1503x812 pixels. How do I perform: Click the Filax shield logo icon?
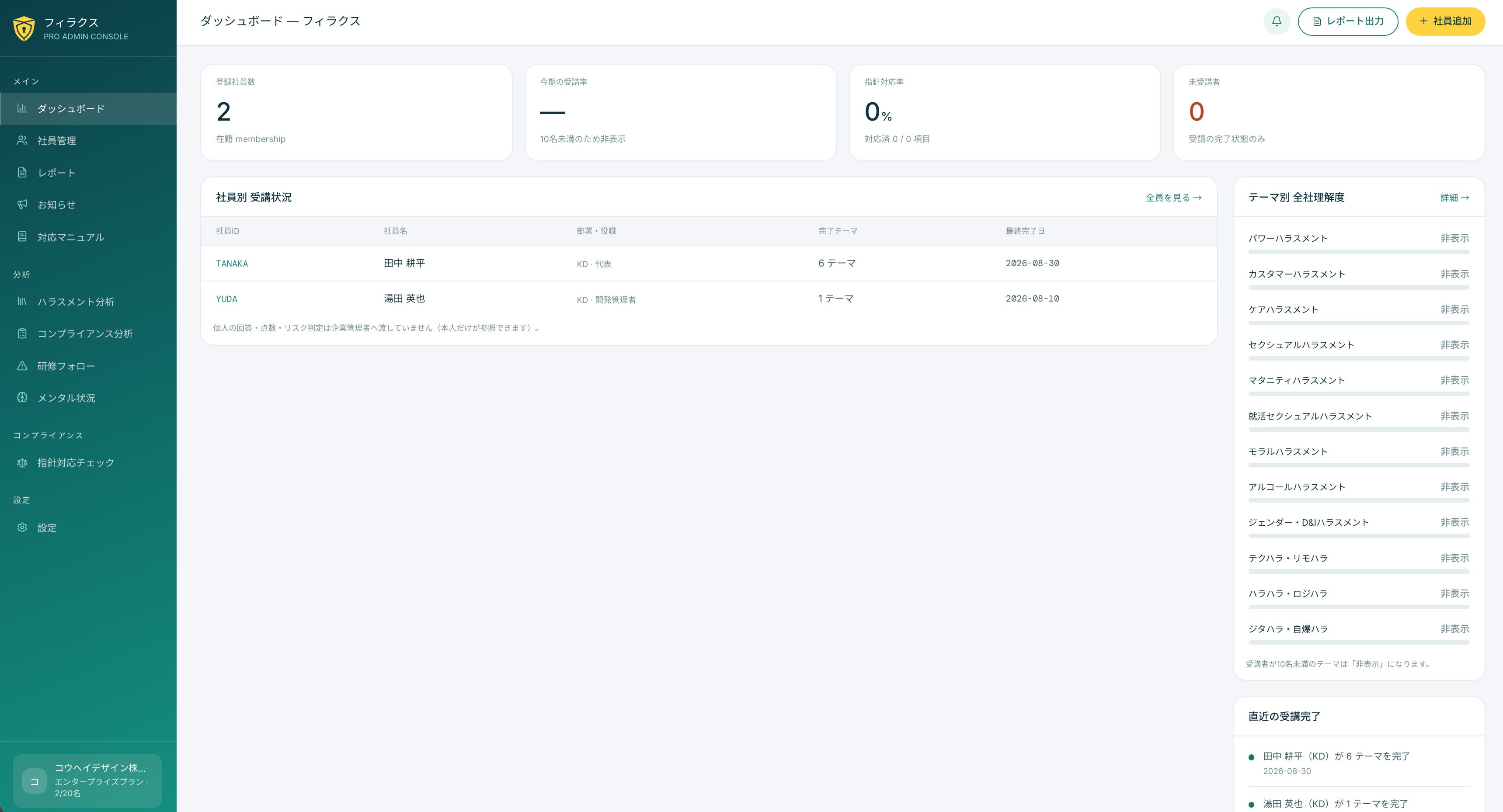pyautogui.click(x=24, y=28)
